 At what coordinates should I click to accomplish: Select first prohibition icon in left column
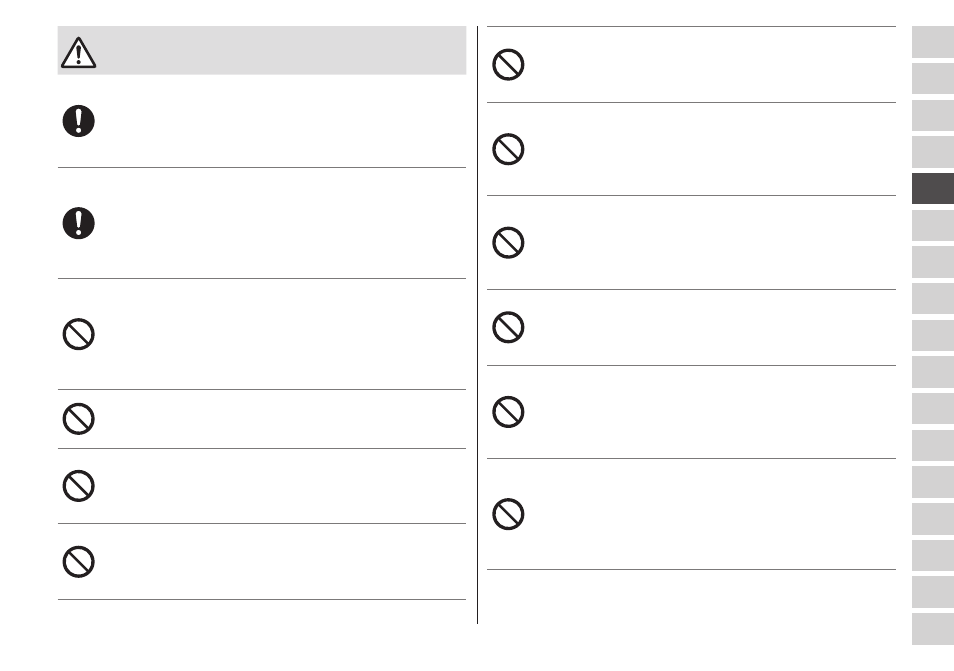coord(78,334)
